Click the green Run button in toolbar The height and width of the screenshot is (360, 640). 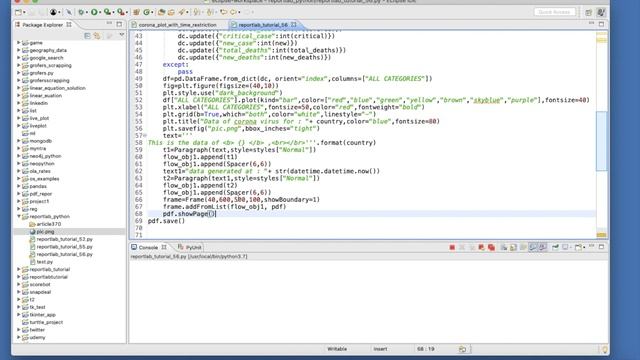(x=94, y=12)
